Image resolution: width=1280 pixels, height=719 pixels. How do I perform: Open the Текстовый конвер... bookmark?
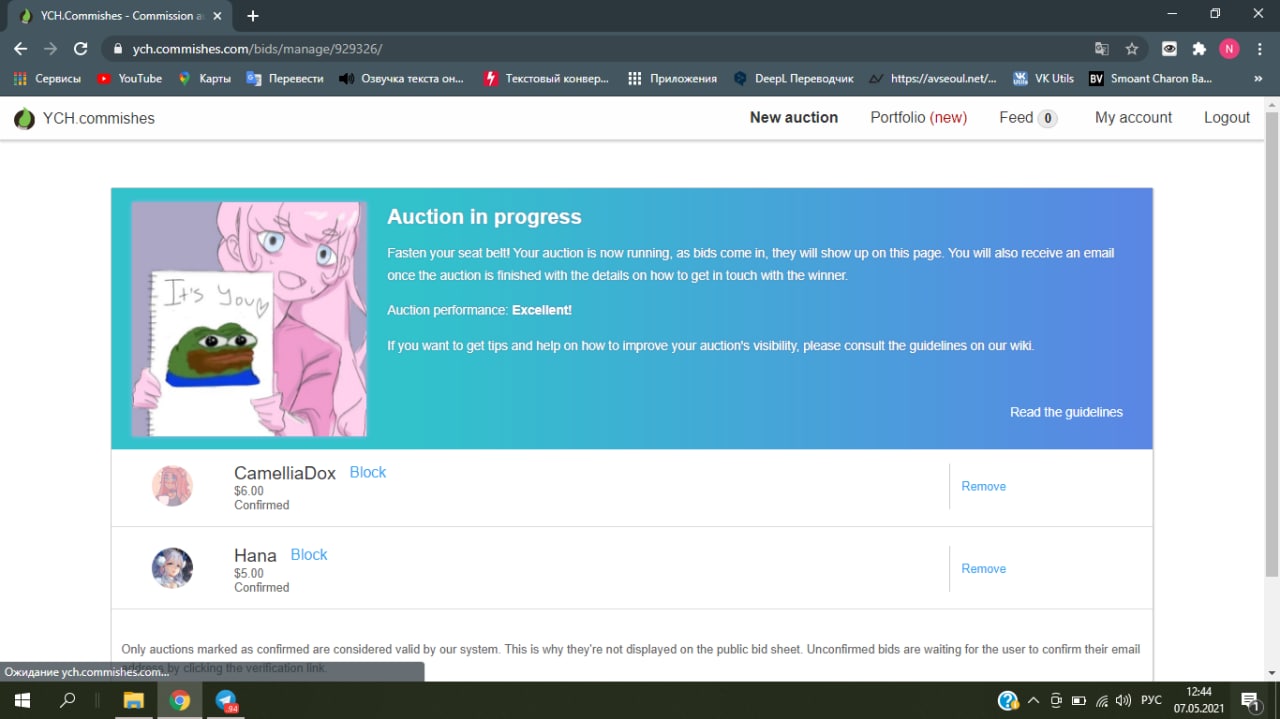click(546, 78)
